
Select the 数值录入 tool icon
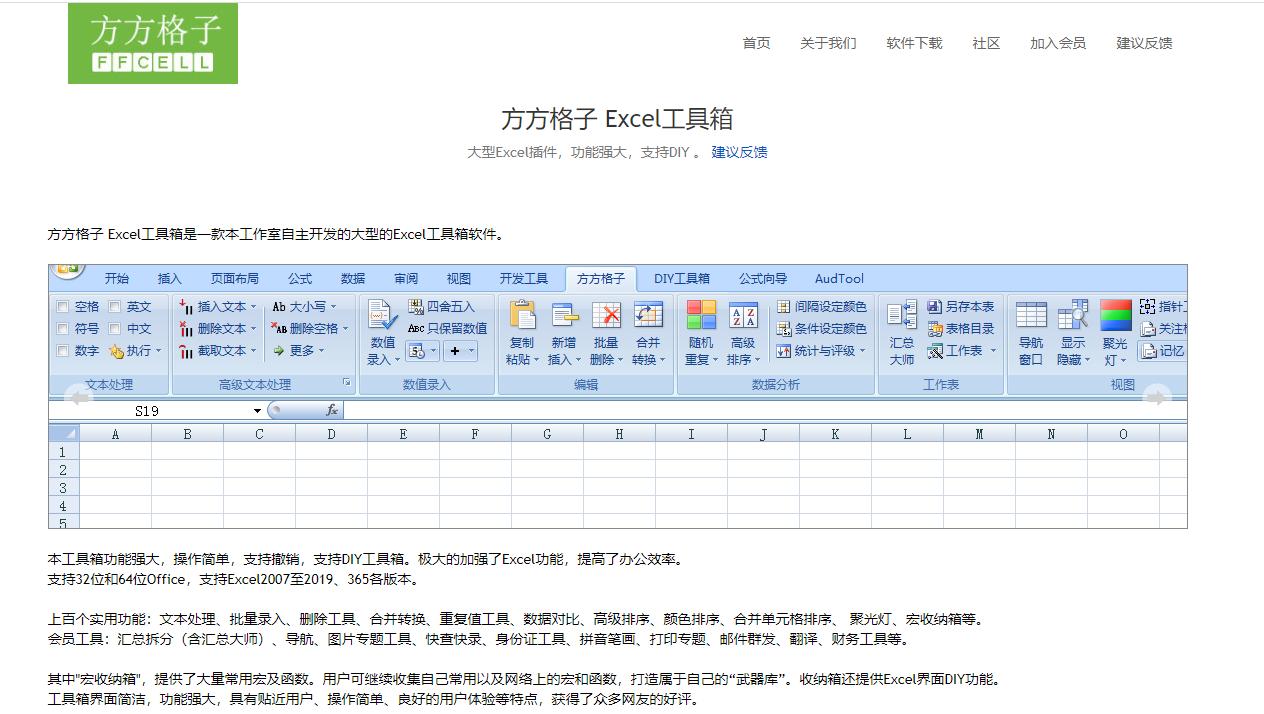pos(381,328)
